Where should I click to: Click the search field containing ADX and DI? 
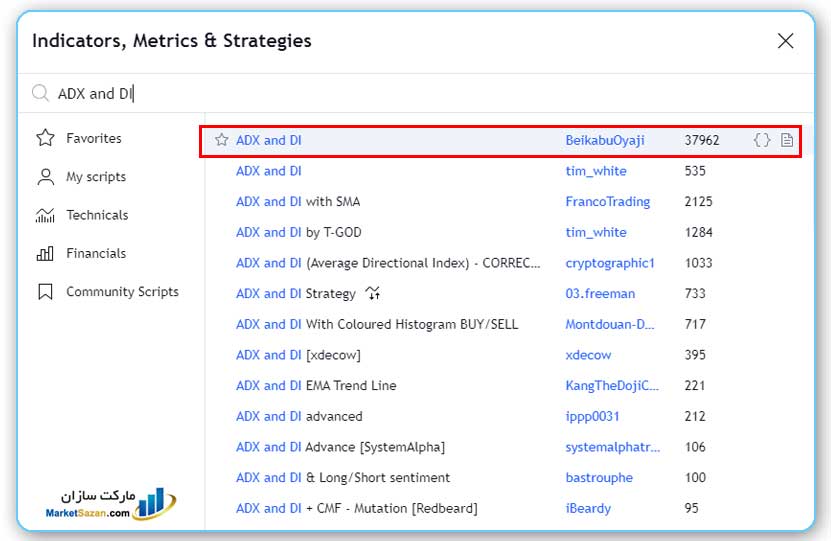400,93
